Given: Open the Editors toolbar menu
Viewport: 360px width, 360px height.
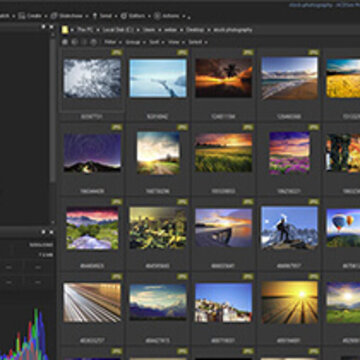Looking at the screenshot, I should [x=137, y=16].
